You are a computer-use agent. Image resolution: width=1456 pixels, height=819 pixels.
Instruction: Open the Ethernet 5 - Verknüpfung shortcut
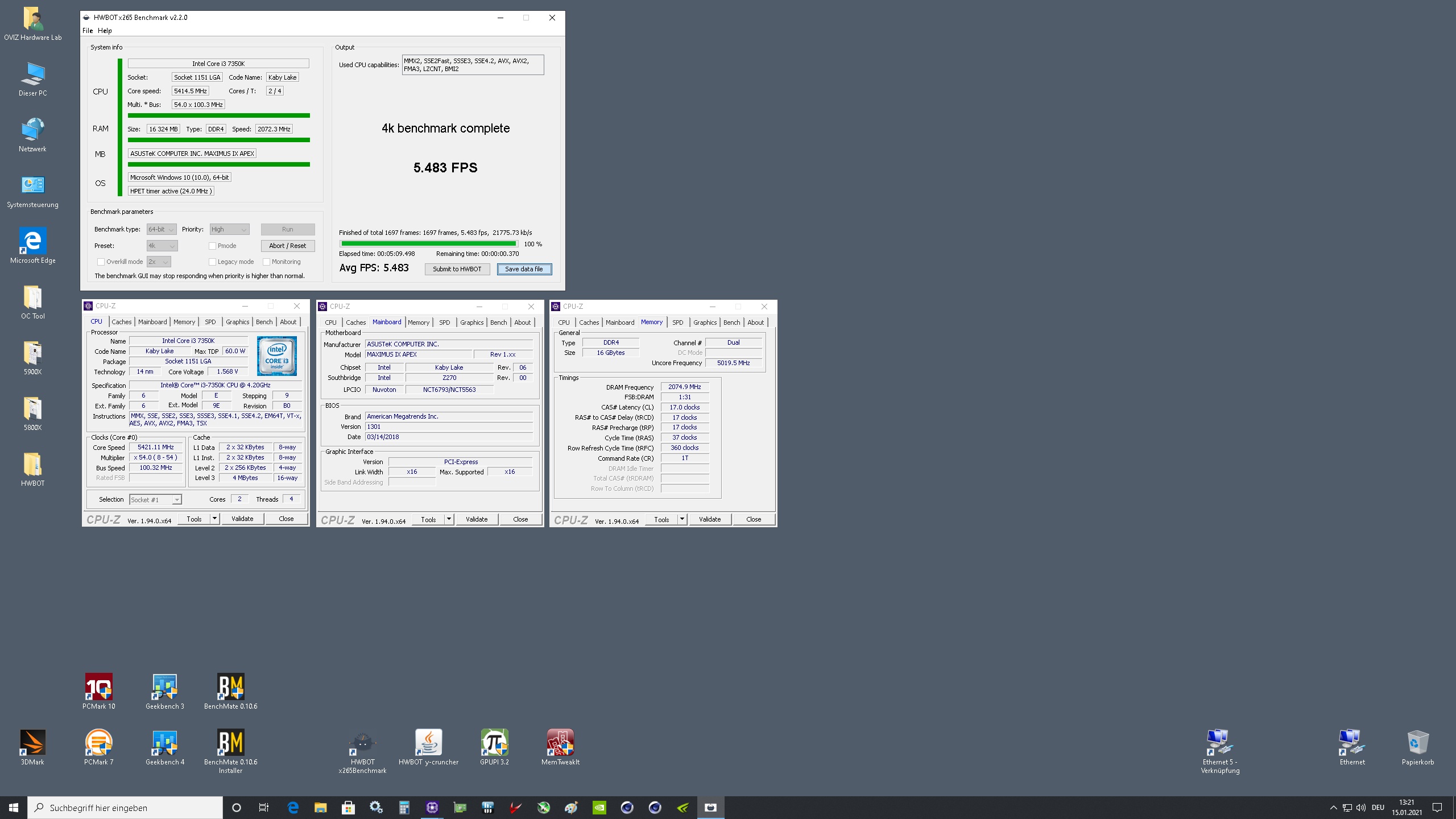tap(1220, 751)
